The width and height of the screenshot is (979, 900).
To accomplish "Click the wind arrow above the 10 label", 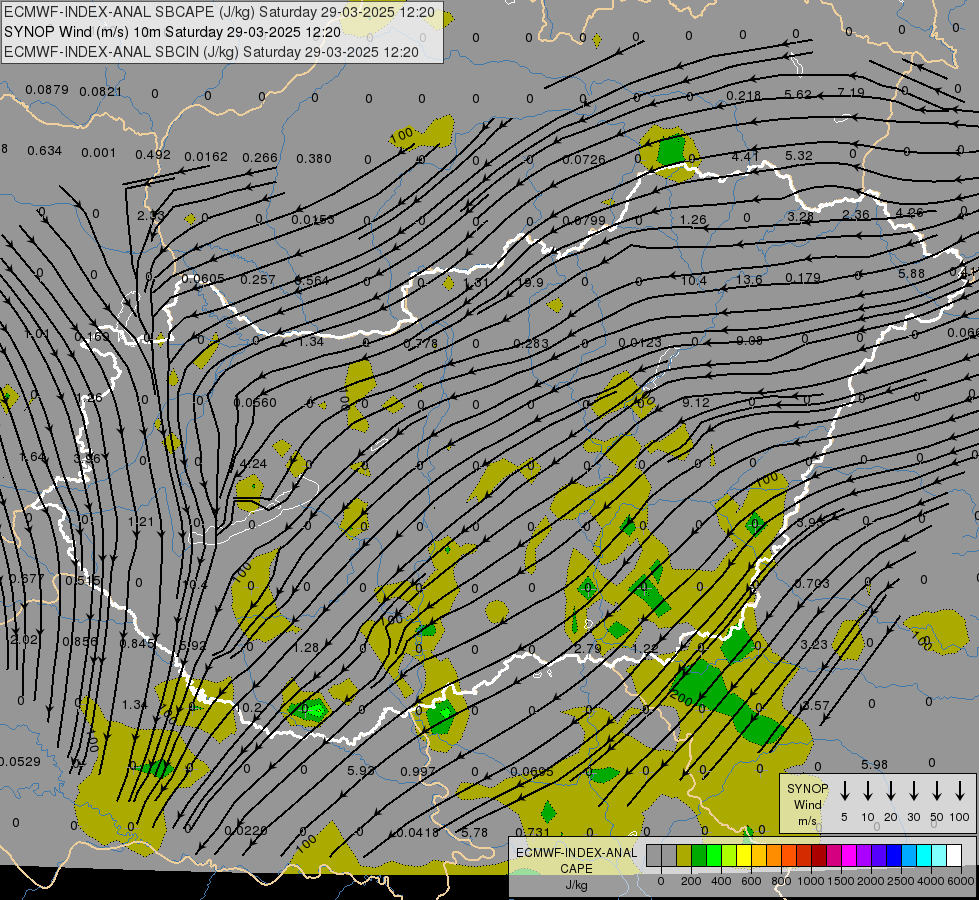I will (868, 790).
